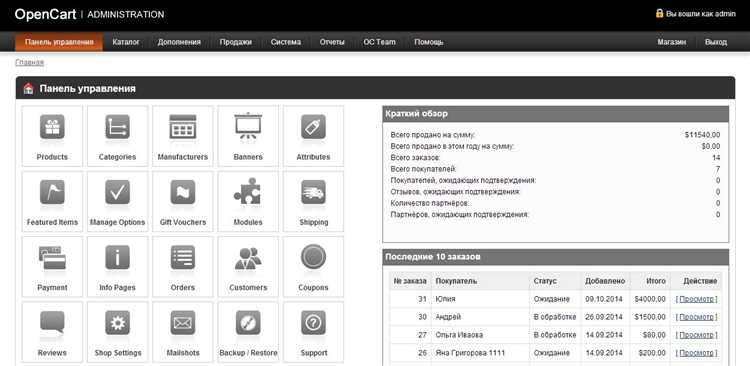The height and width of the screenshot is (366, 750).
Task: Click the OpenCart logo
Action: [x=45, y=14]
